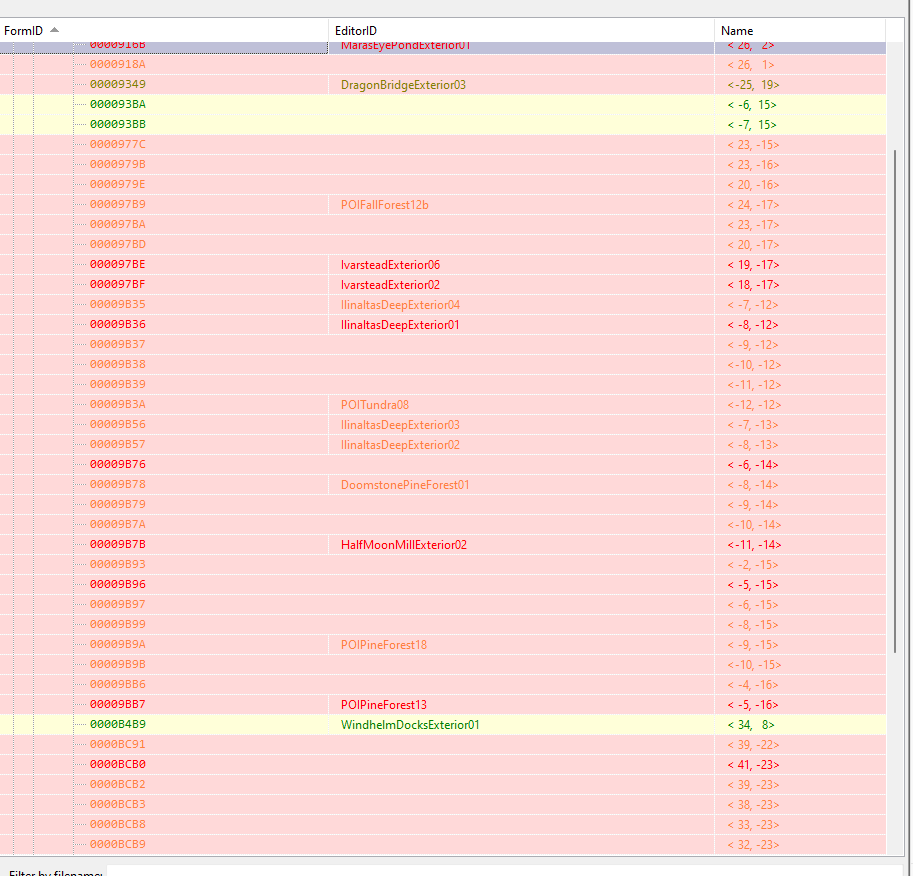Select FormID 000093BB row
The height and width of the screenshot is (876, 913).
tap(443, 125)
